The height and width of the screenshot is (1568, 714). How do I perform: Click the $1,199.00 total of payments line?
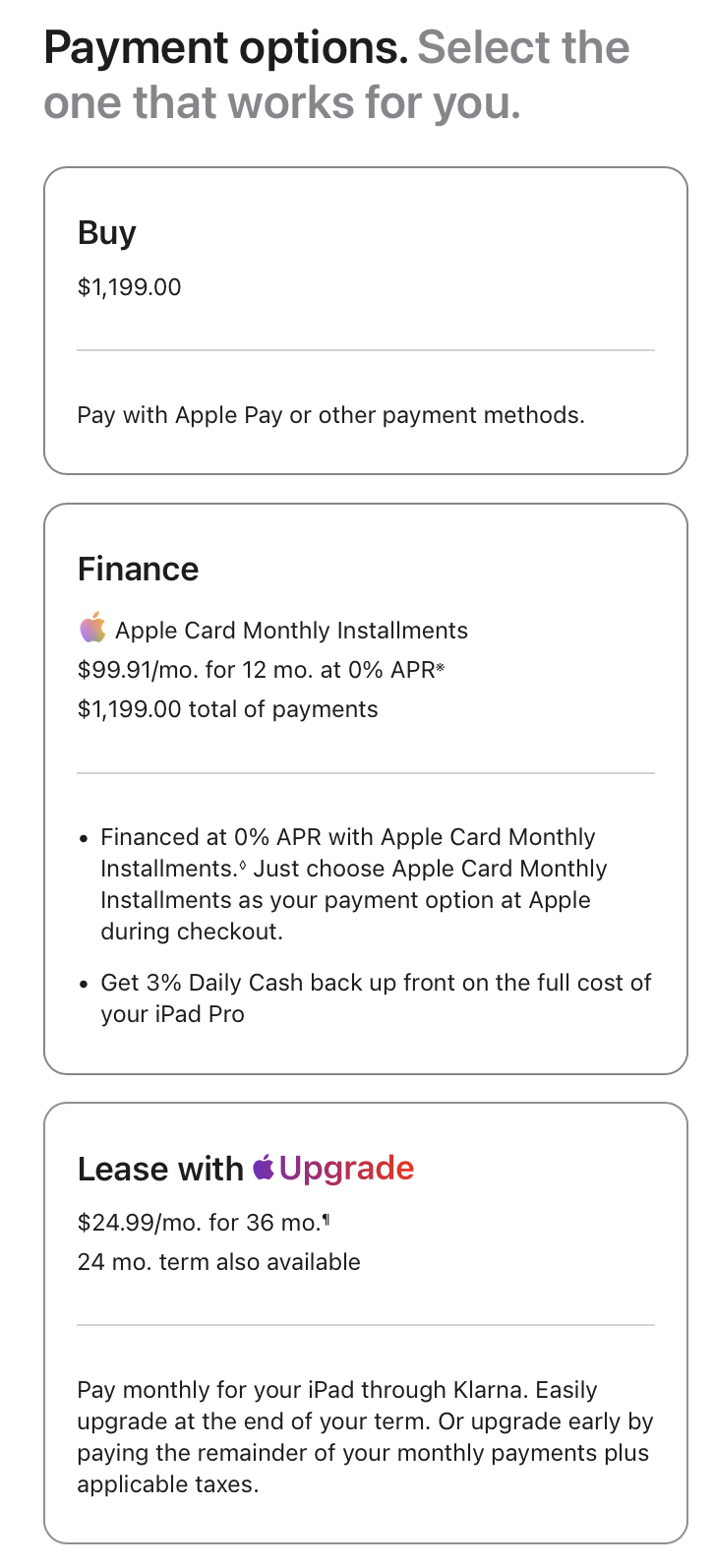[x=227, y=709]
